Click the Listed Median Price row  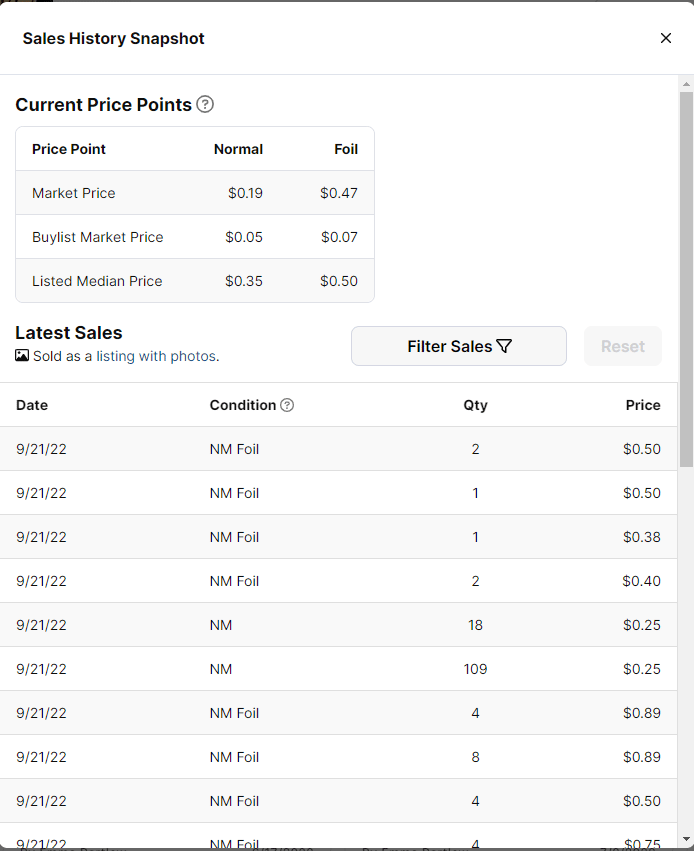[195, 281]
